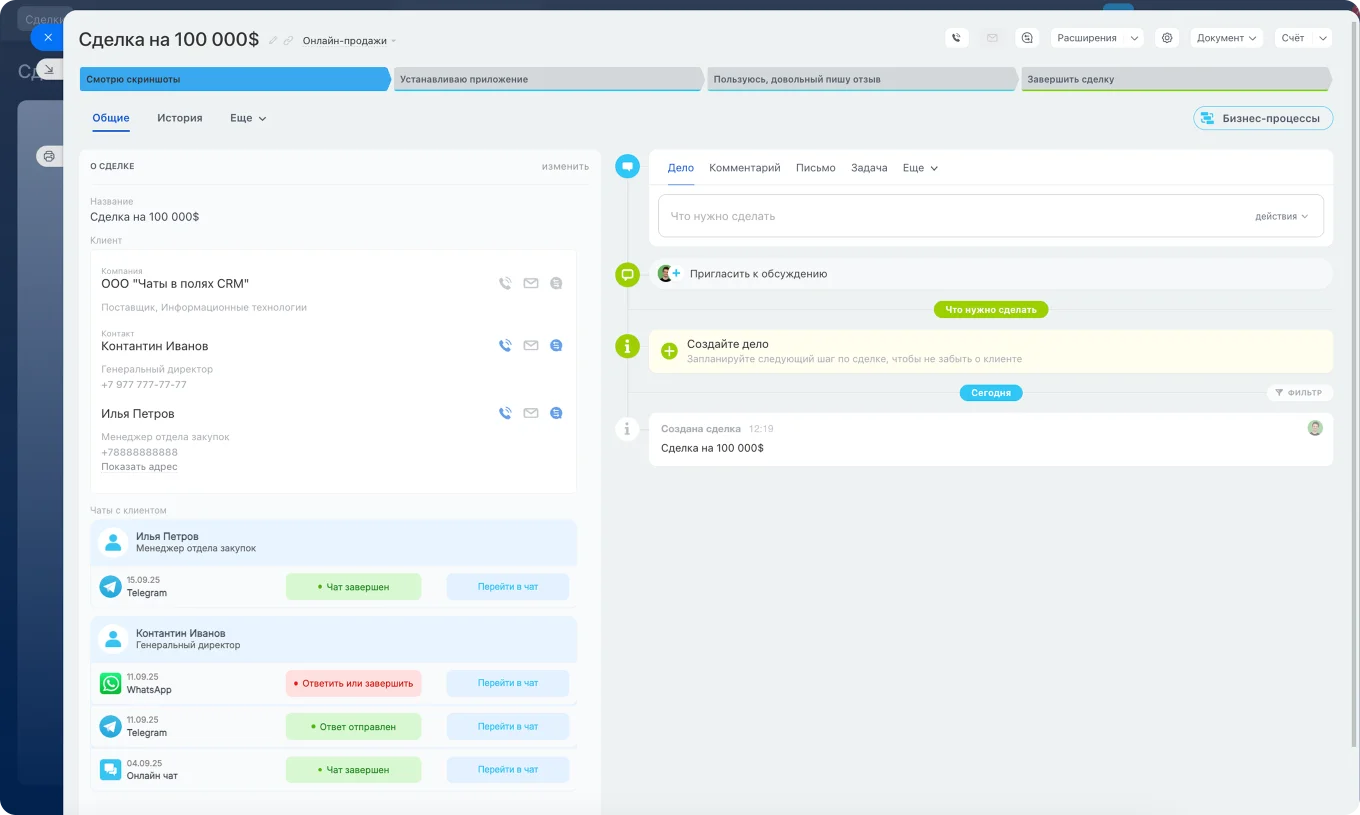Open Бизнес-процессы panel
The image size is (1360, 815).
pos(1263,118)
